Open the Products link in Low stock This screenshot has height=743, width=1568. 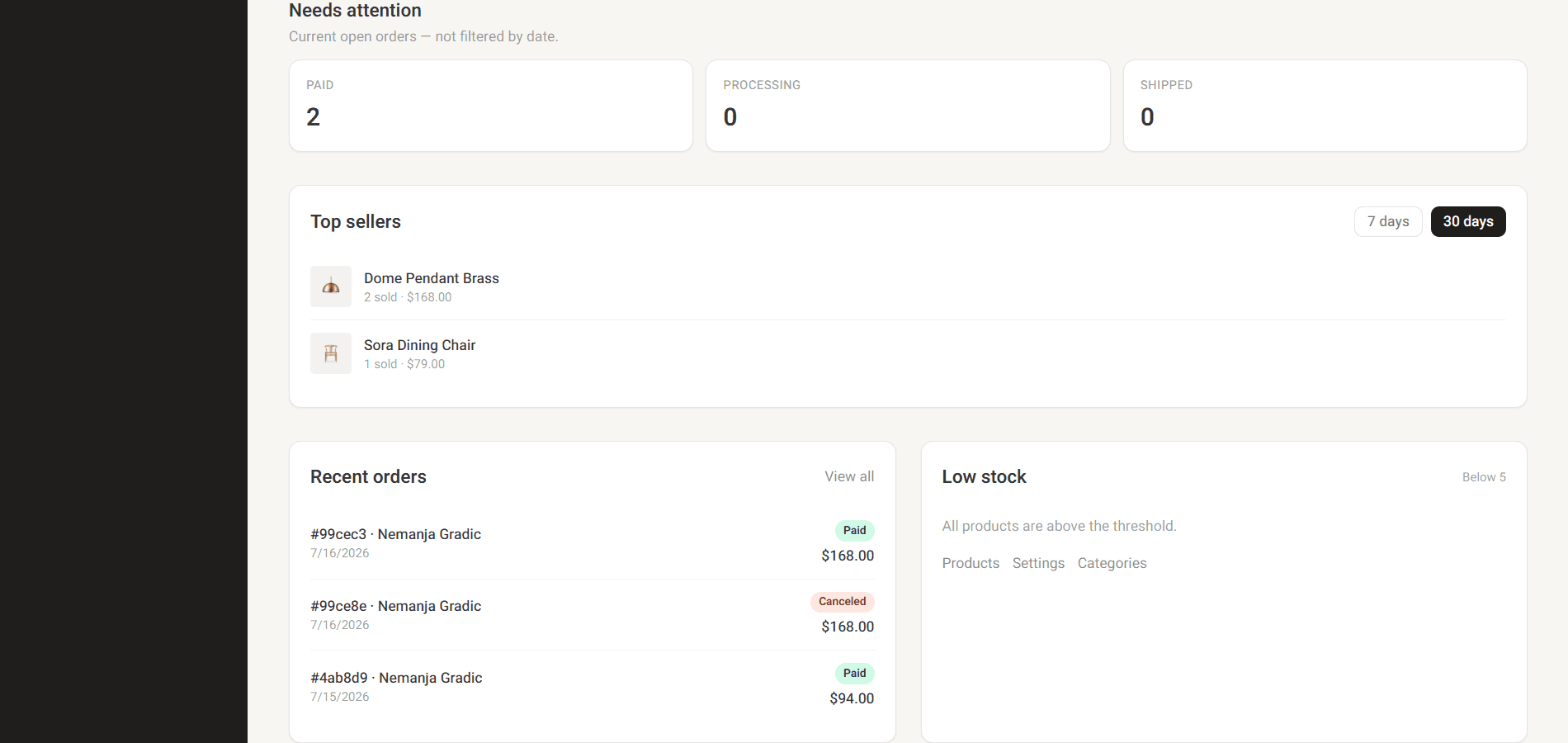[x=971, y=563]
